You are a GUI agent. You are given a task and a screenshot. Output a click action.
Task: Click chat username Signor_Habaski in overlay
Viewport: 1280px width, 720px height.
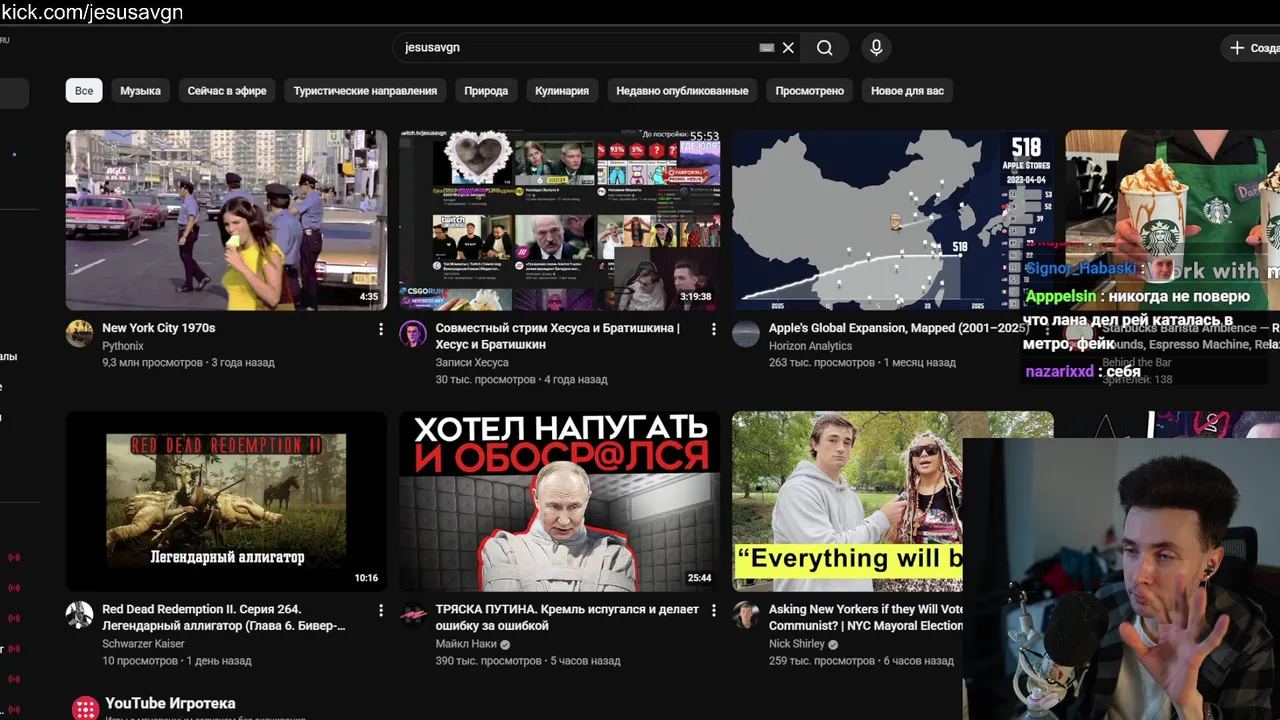click(1081, 269)
